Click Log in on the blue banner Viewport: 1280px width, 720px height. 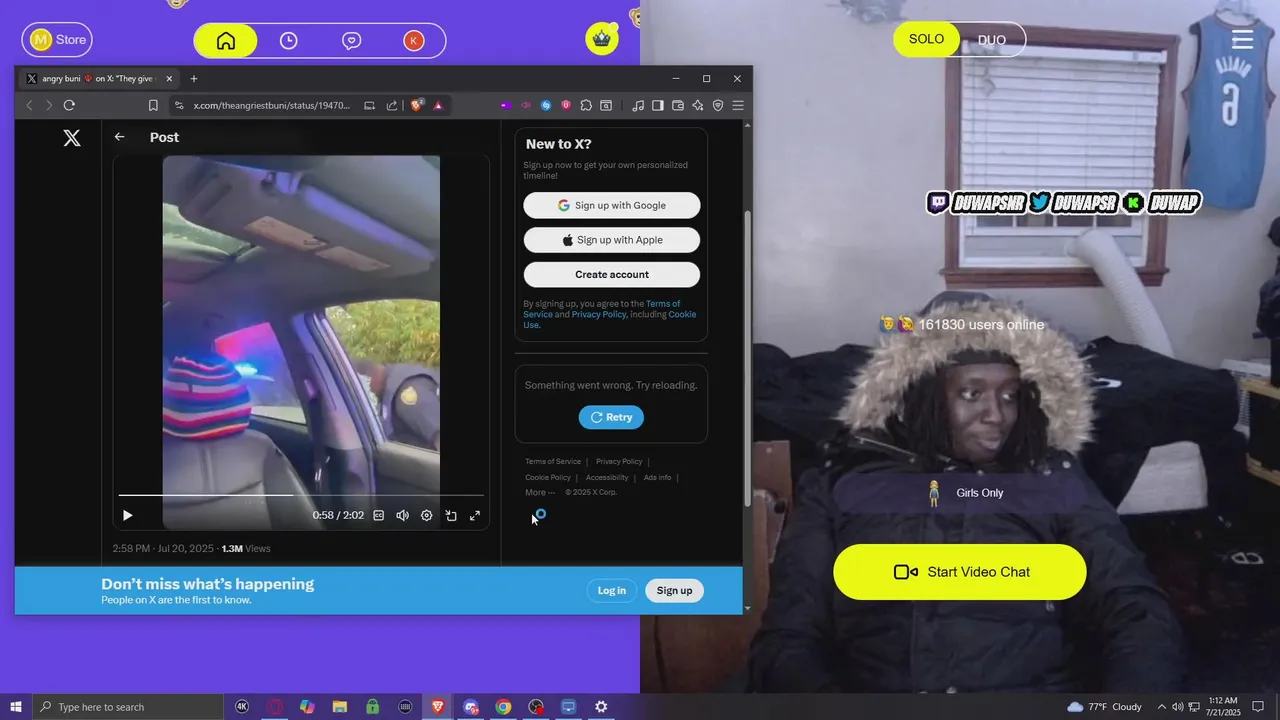pyautogui.click(x=612, y=590)
